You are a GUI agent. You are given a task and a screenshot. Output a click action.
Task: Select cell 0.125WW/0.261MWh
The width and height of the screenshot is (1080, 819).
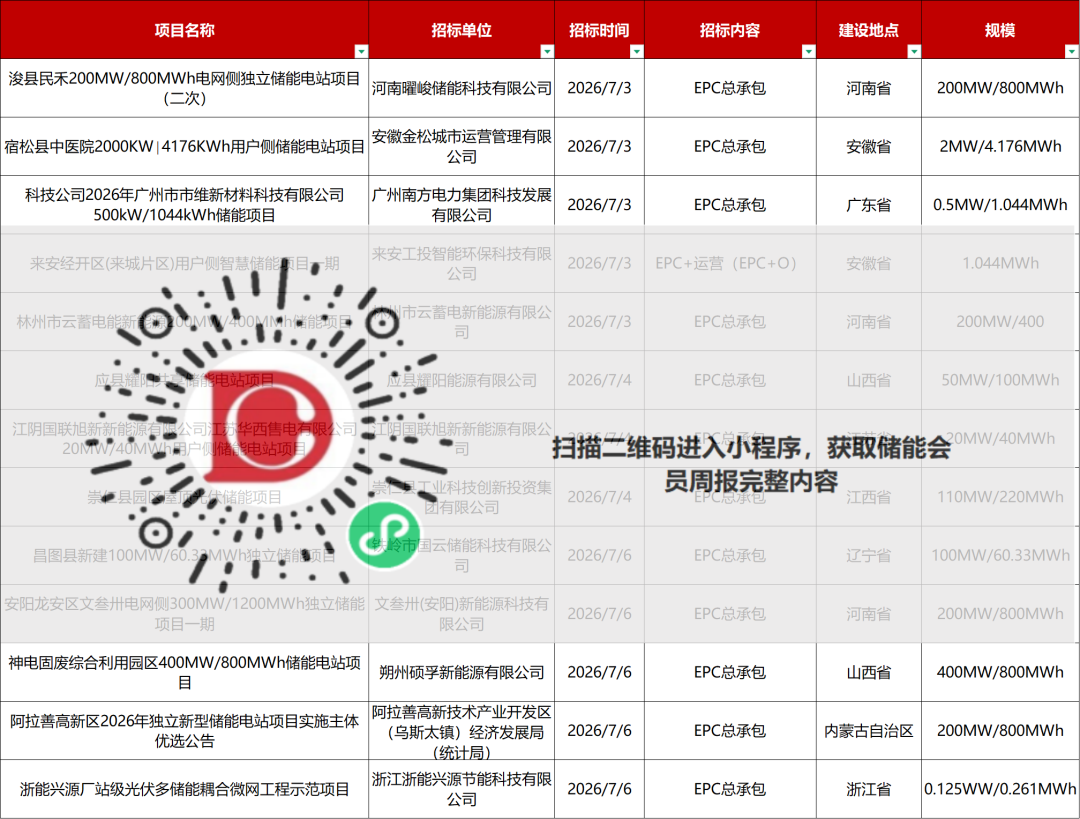(x=1000, y=789)
